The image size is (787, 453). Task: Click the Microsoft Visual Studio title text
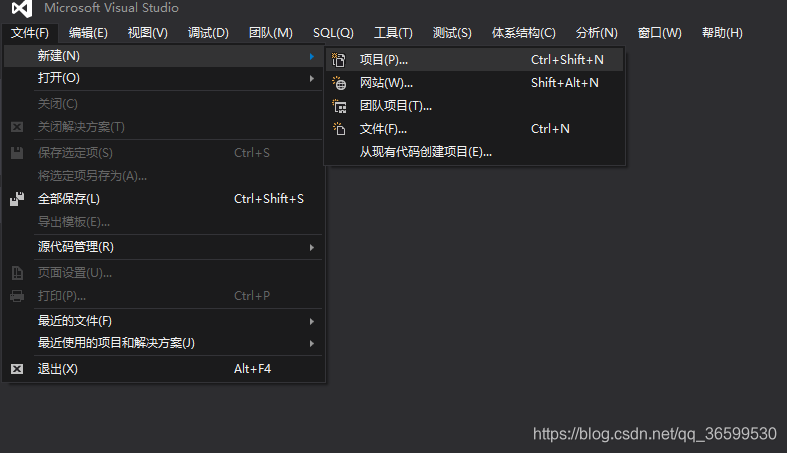click(111, 8)
